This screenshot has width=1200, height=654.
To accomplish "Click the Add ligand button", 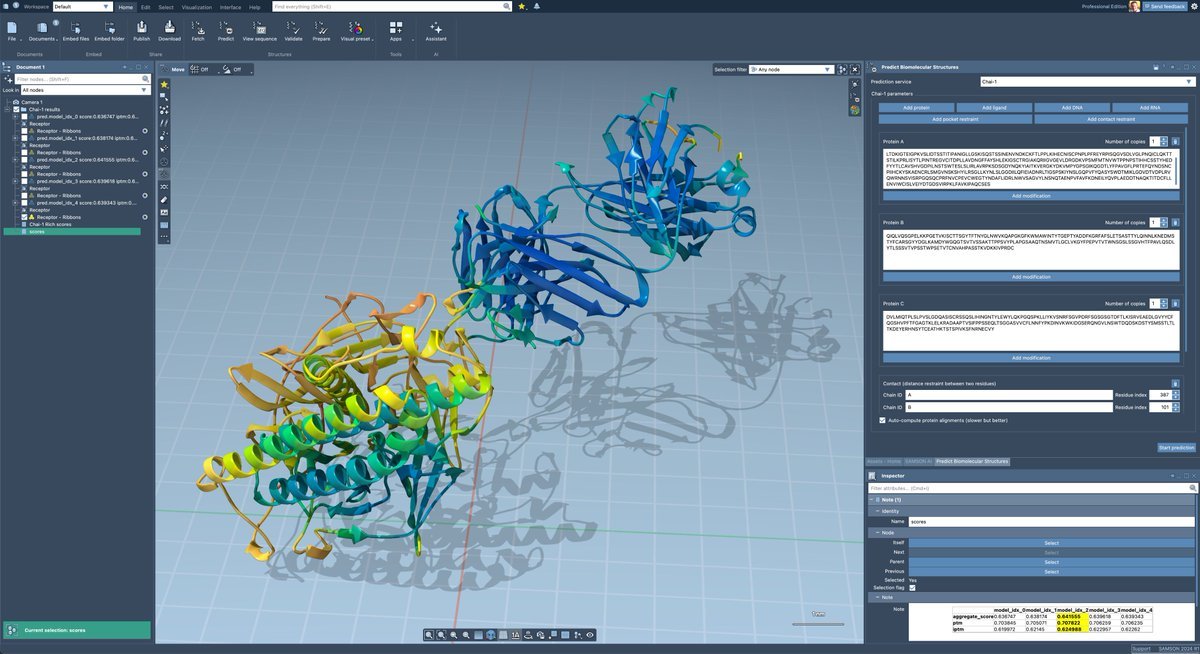I will click(x=994, y=107).
